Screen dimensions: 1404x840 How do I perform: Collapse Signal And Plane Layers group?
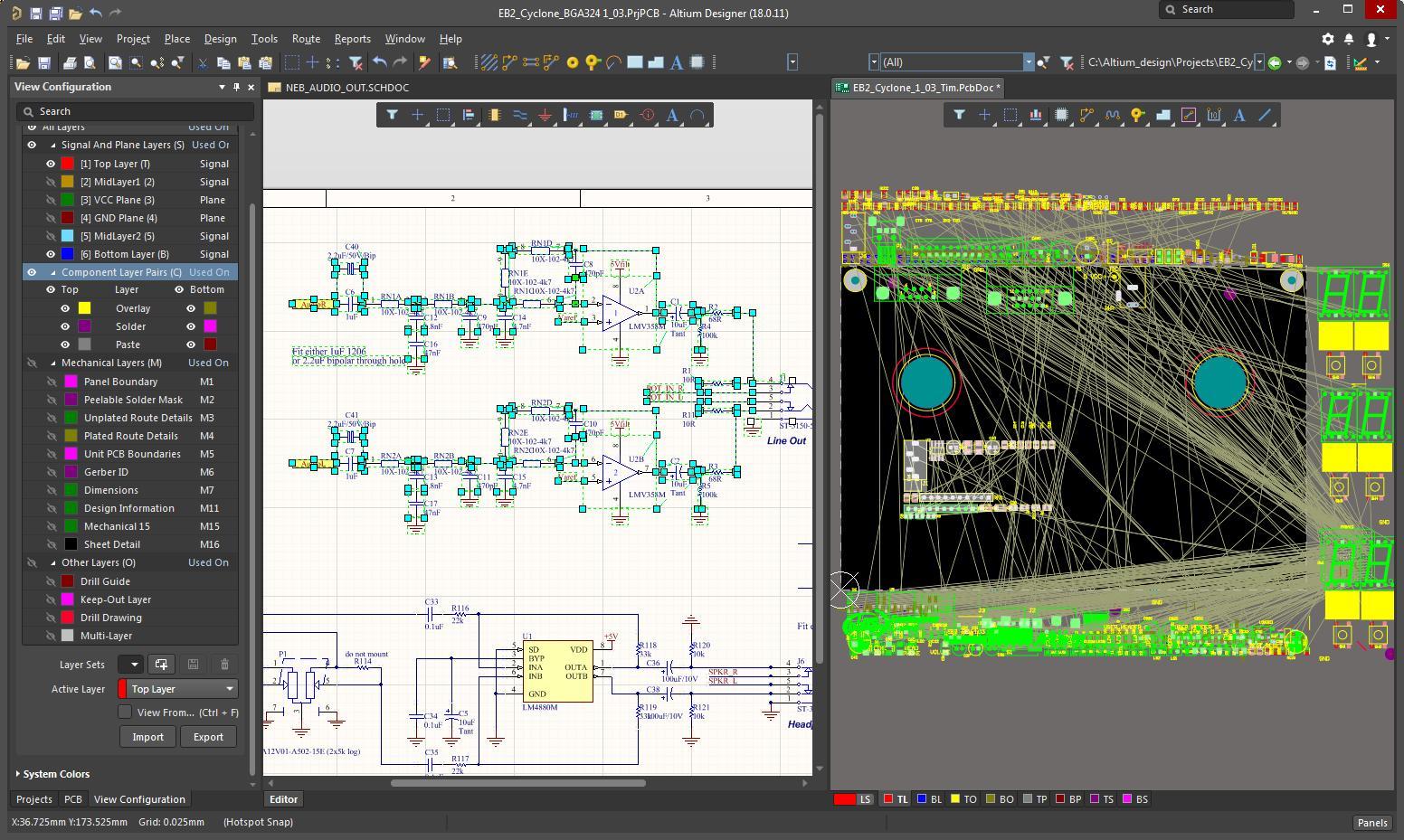pos(52,145)
